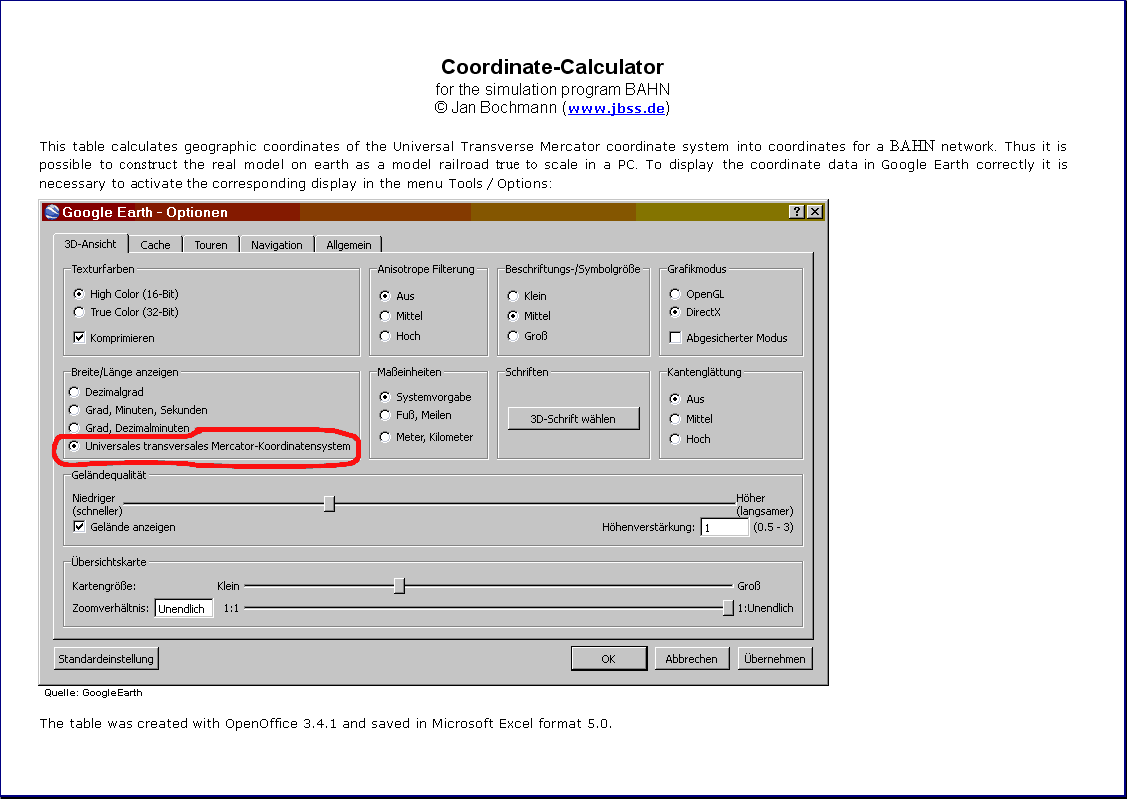
Task: Enable the Abgesicherter Modus checkbox
Action: coord(729,338)
